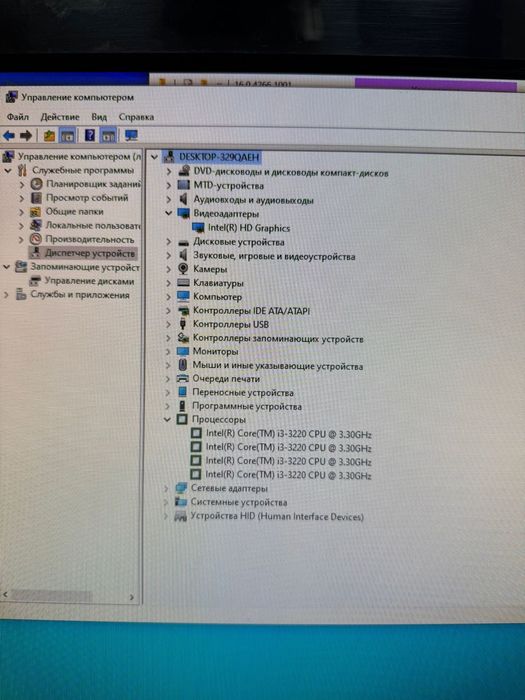
Task: Click the Intel(R) HD Graphics display icon
Action: [x=198, y=228]
